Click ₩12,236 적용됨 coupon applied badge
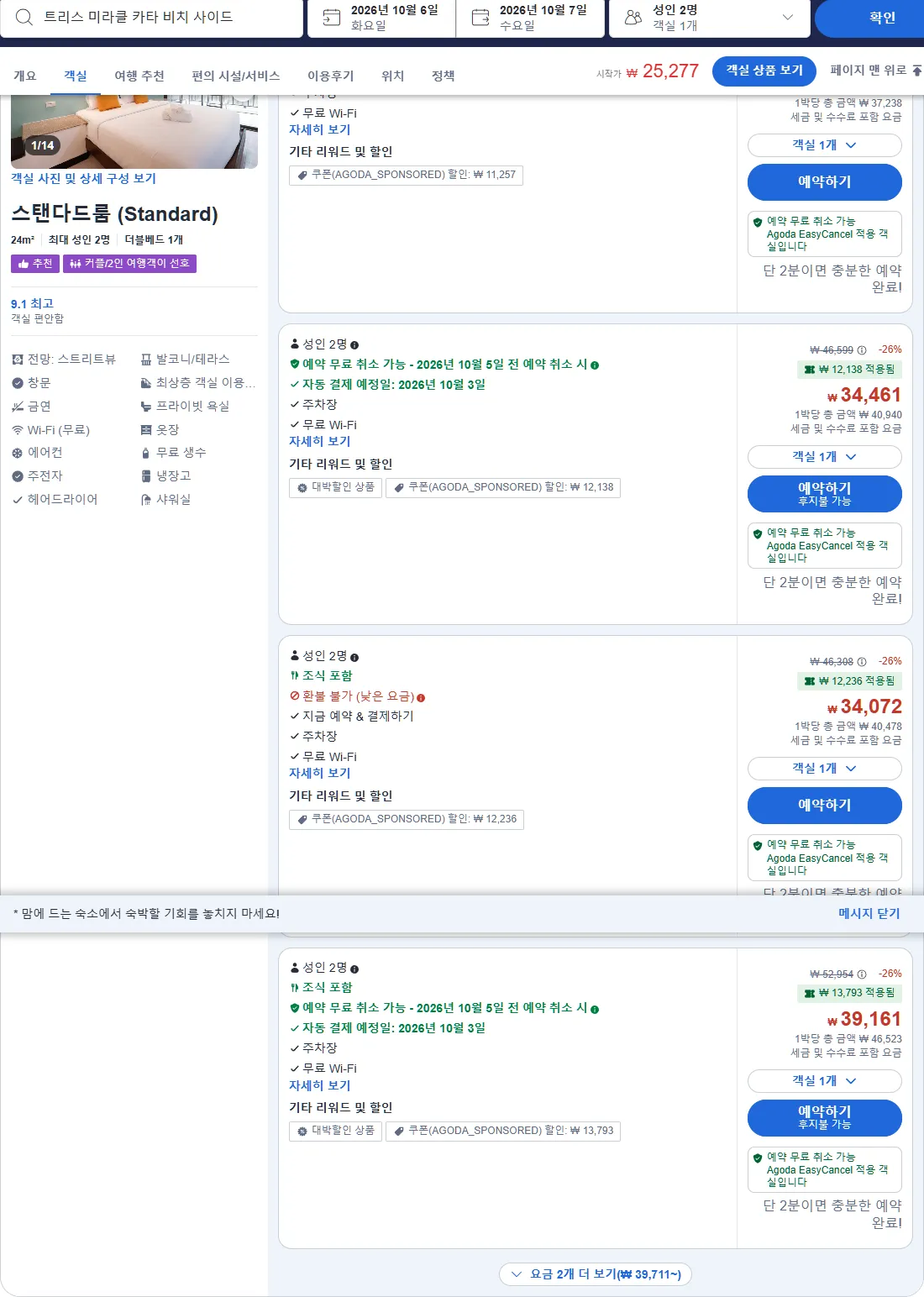This screenshot has height=1297, width=924. pyautogui.click(x=849, y=681)
